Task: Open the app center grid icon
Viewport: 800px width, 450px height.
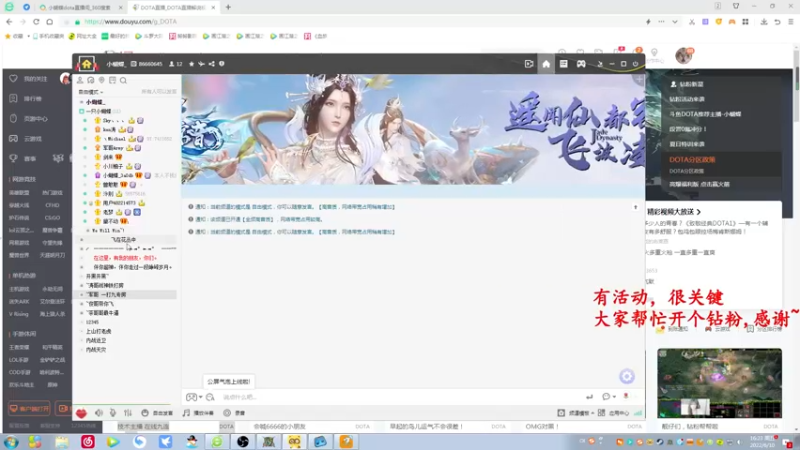Action: coord(602,413)
